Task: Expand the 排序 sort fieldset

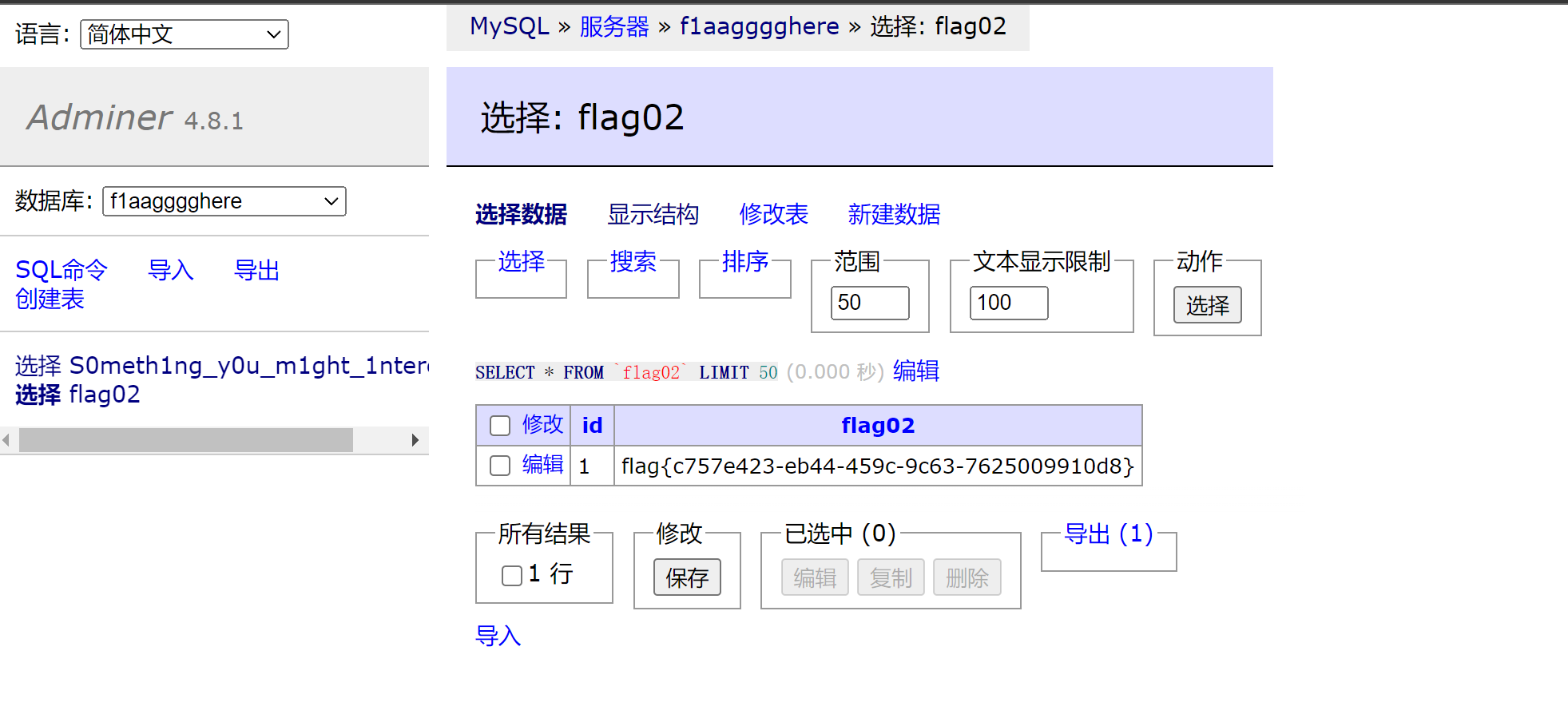Action: [745, 261]
